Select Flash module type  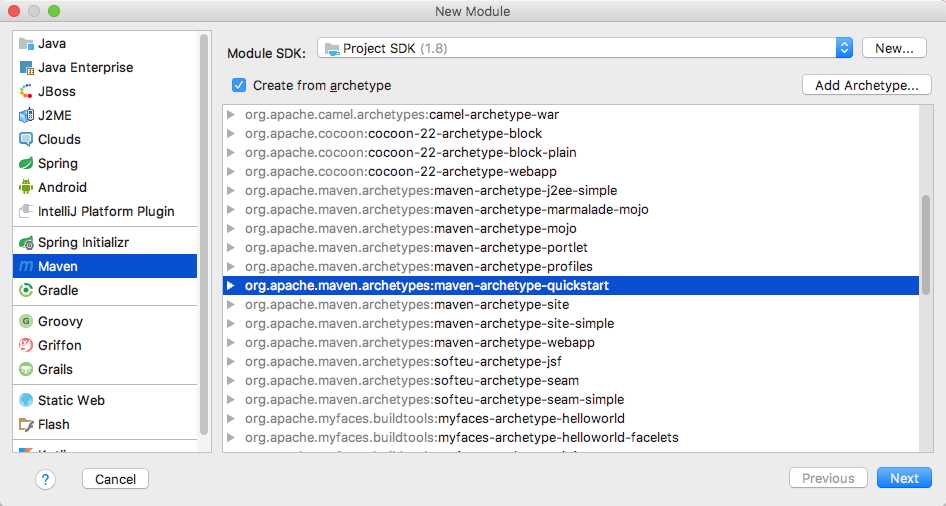pyautogui.click(x=105, y=425)
